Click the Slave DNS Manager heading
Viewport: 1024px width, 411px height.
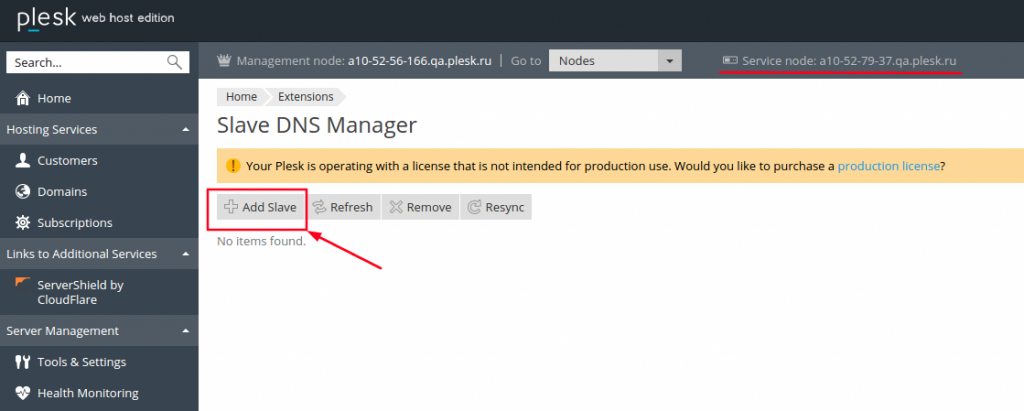(317, 125)
